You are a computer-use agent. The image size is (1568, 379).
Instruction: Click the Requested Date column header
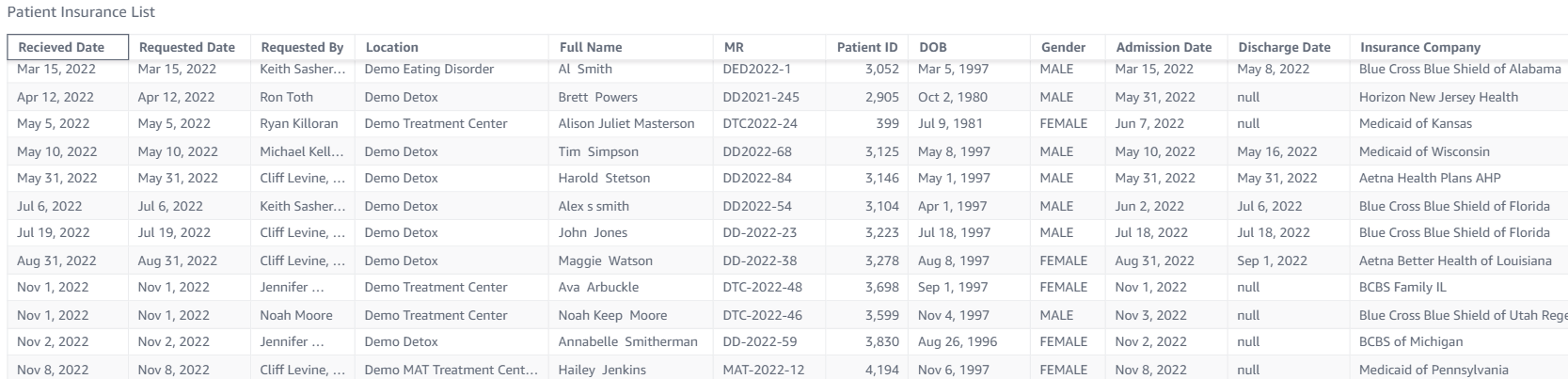pyautogui.click(x=186, y=47)
